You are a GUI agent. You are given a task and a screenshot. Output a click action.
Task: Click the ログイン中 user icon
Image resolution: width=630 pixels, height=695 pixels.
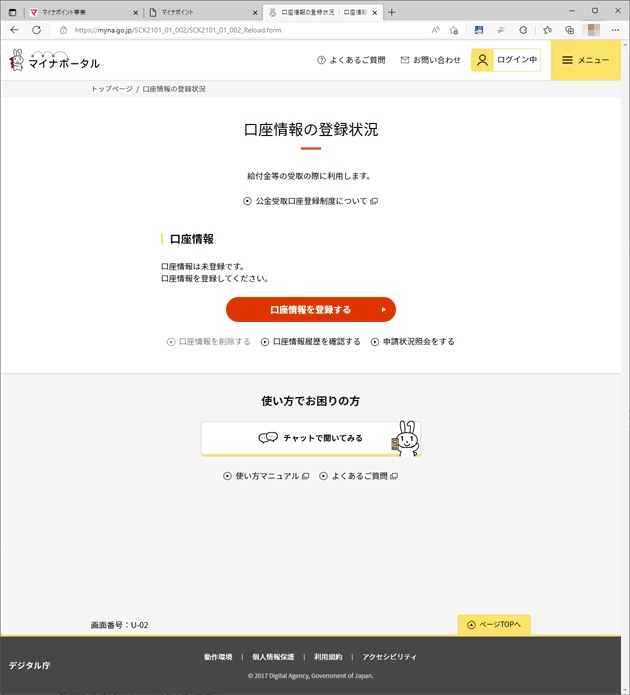[x=482, y=60]
